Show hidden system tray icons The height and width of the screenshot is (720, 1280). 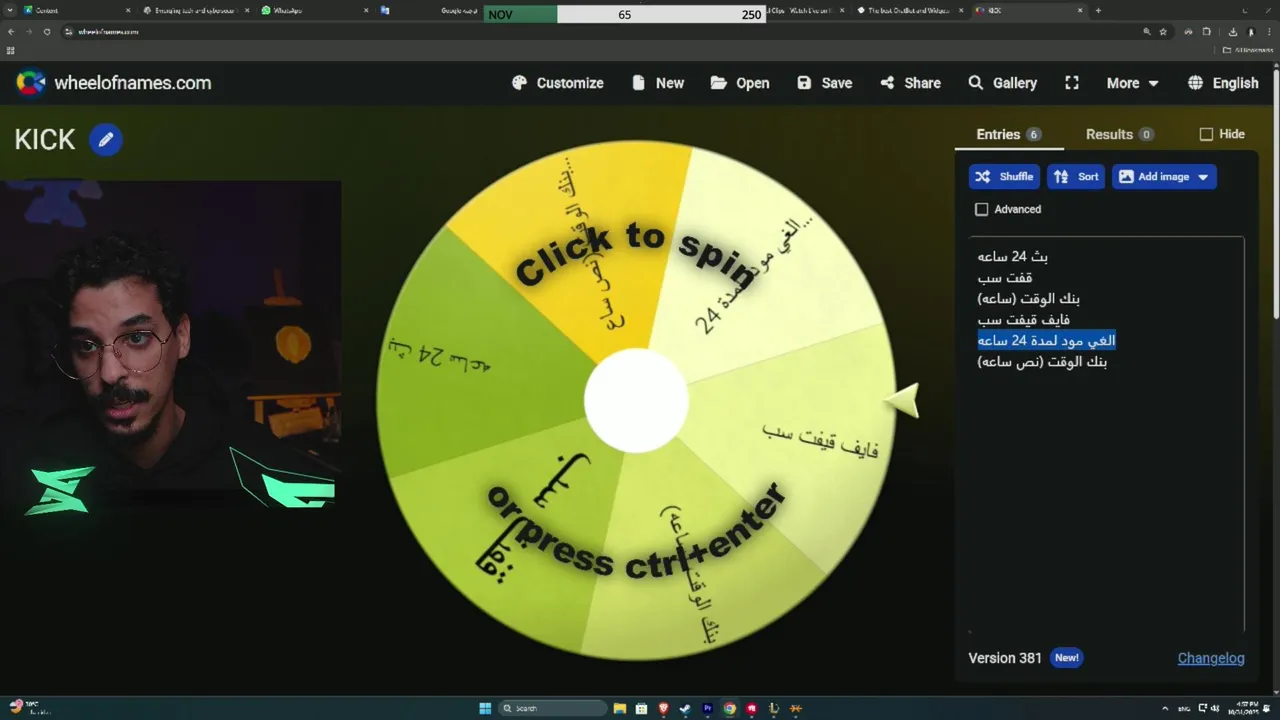pyautogui.click(x=1165, y=708)
